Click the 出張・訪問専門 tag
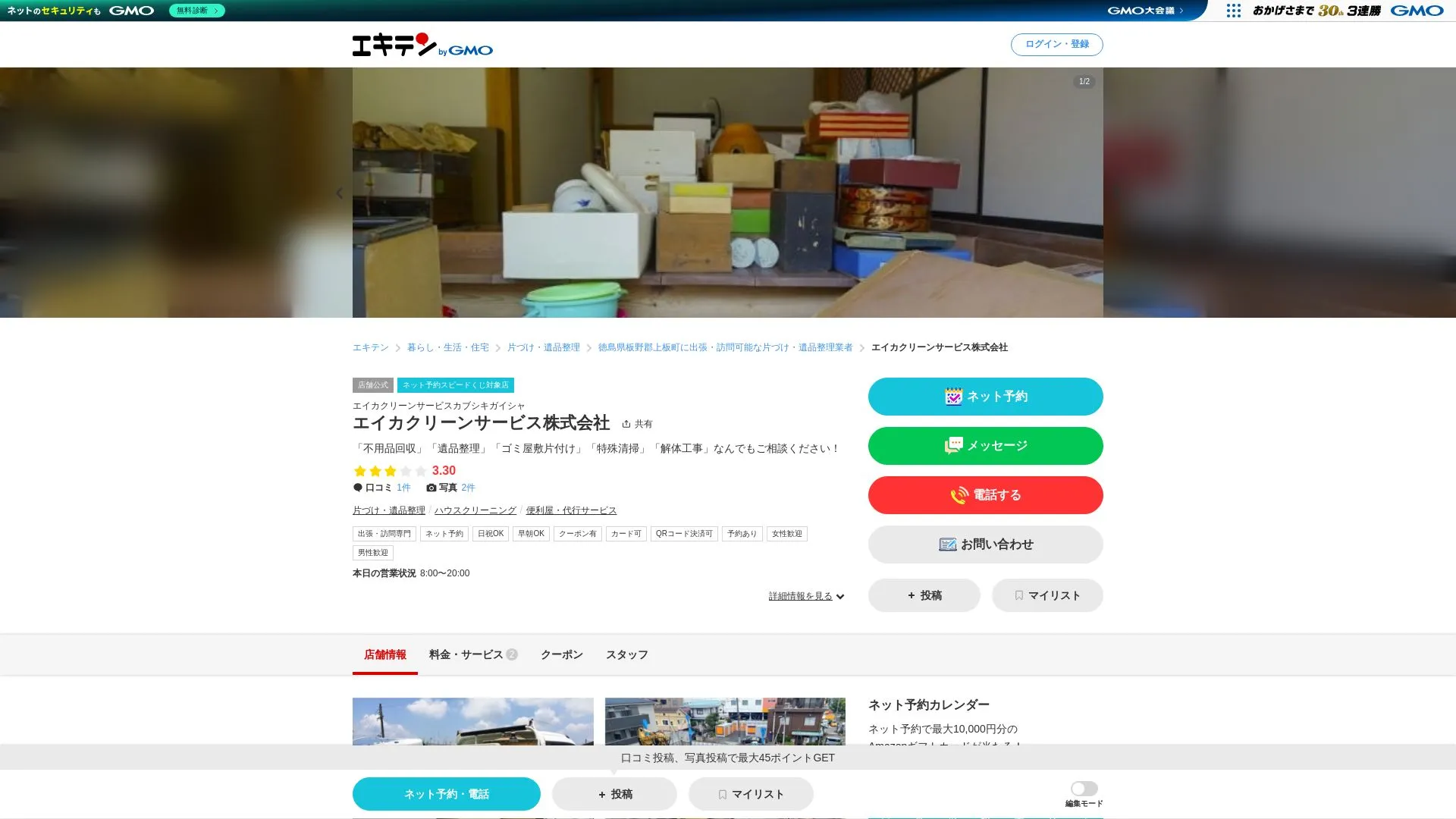 (x=384, y=534)
